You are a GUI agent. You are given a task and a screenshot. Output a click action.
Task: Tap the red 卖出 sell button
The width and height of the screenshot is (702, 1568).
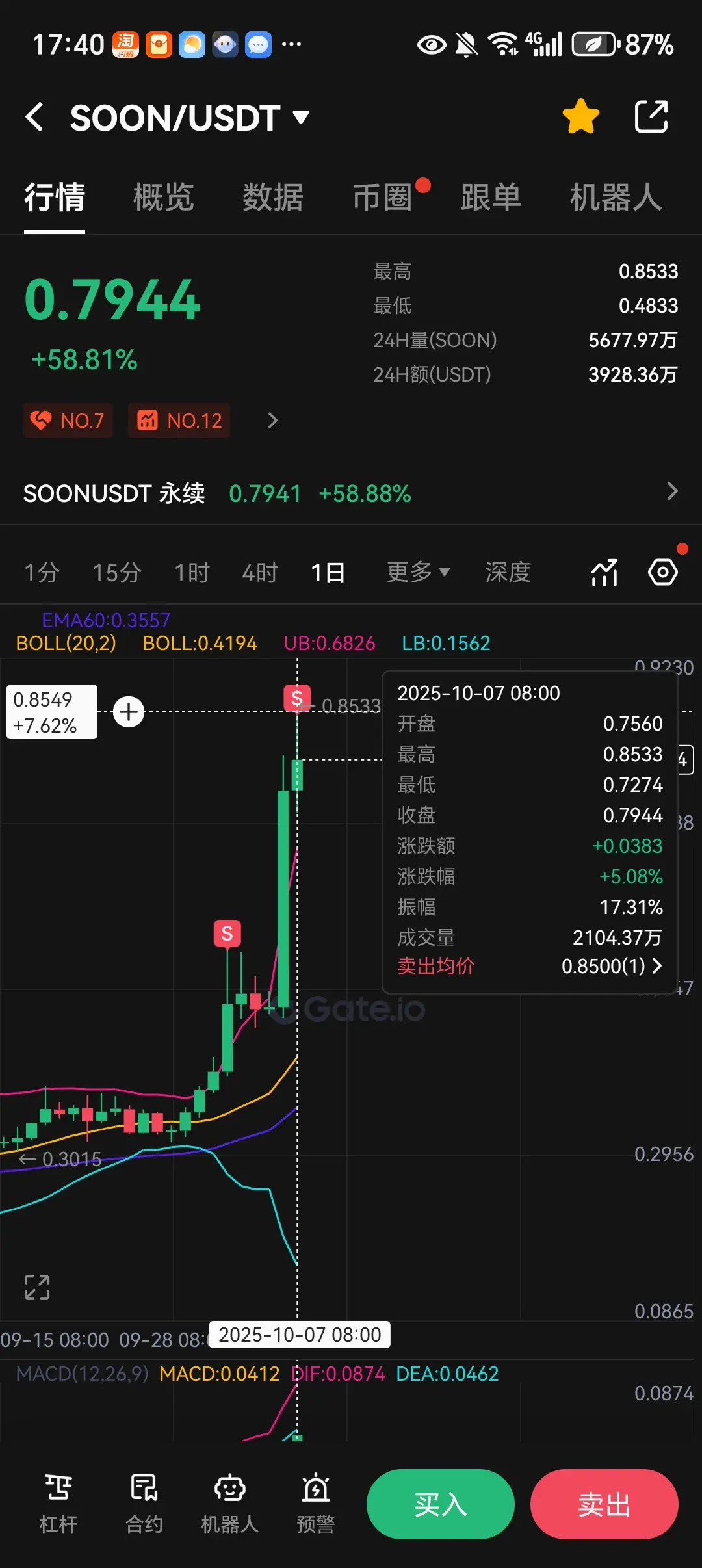[x=604, y=1504]
